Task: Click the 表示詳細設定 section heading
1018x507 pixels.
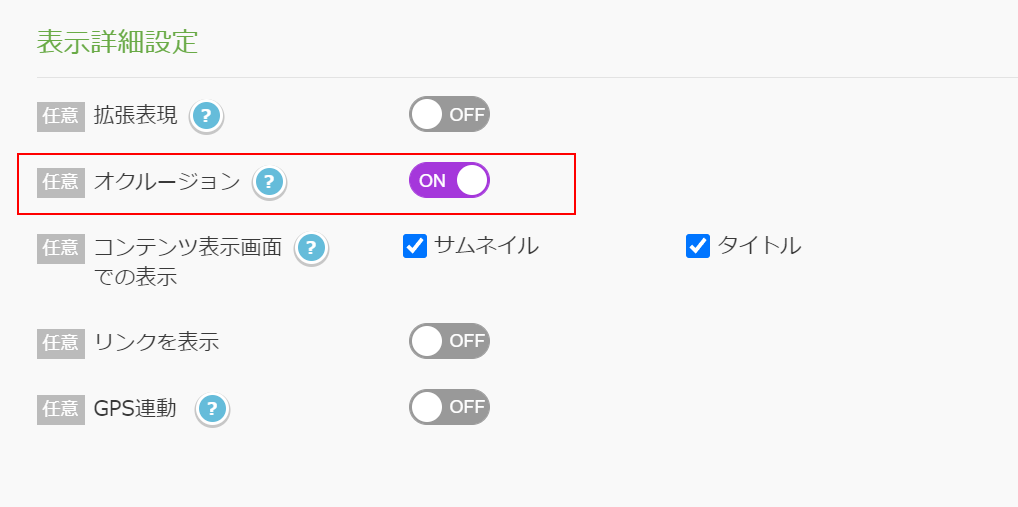Action: [x=118, y=42]
